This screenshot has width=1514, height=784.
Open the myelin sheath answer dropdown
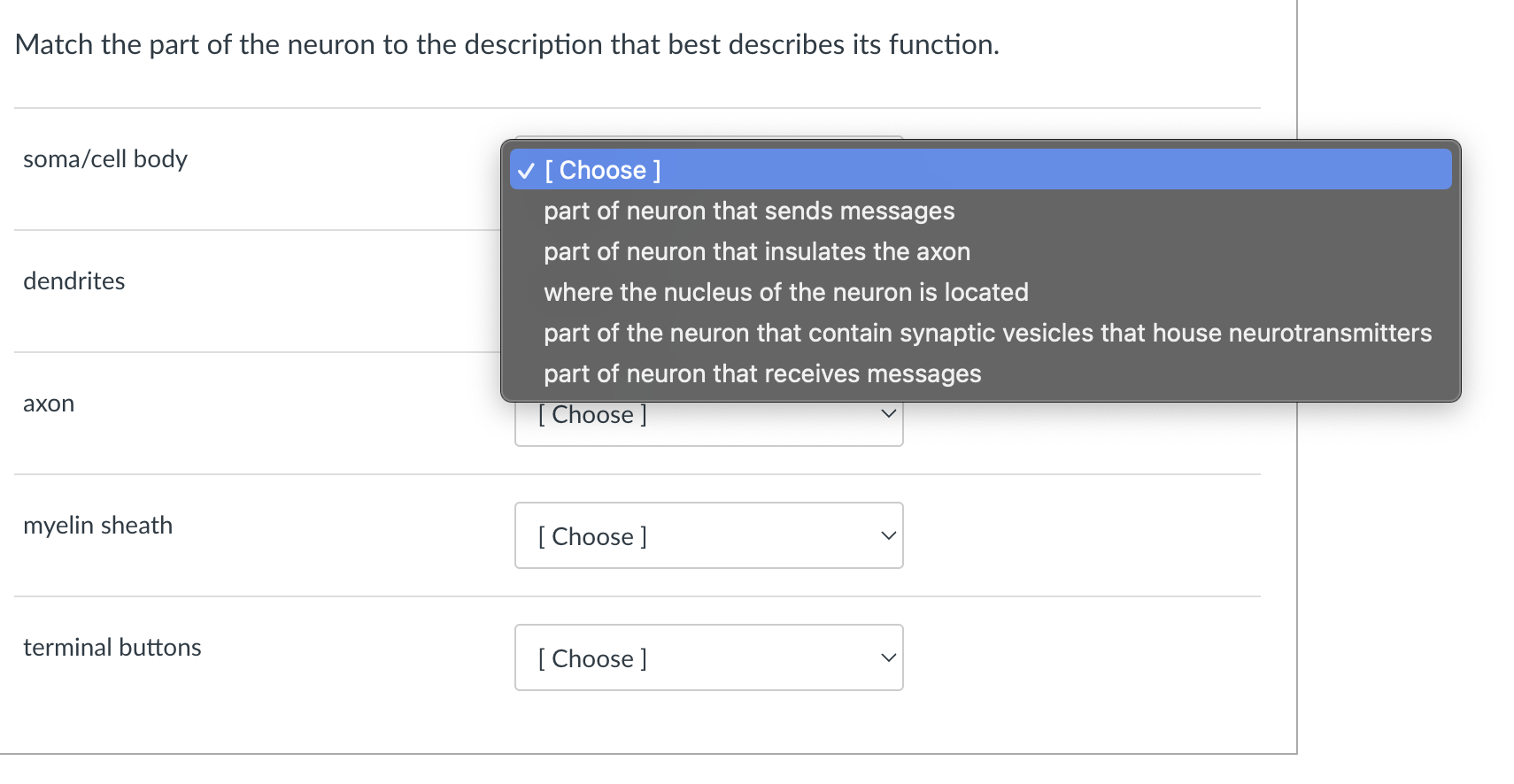click(708, 536)
